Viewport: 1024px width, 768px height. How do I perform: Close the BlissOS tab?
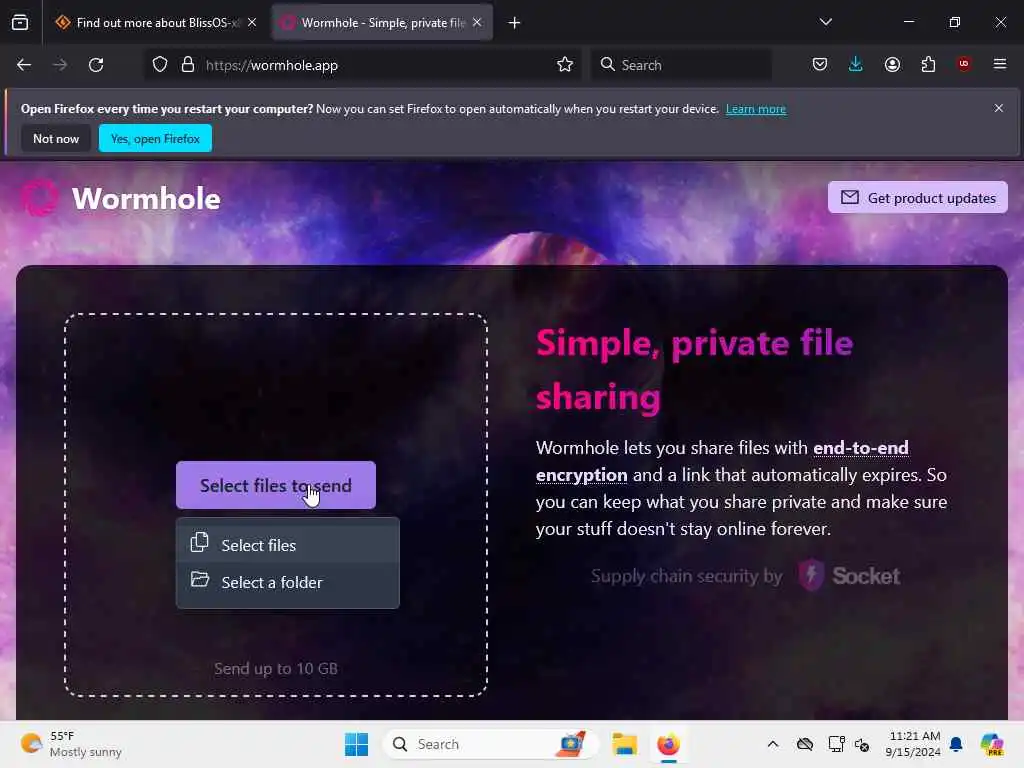pyautogui.click(x=252, y=22)
